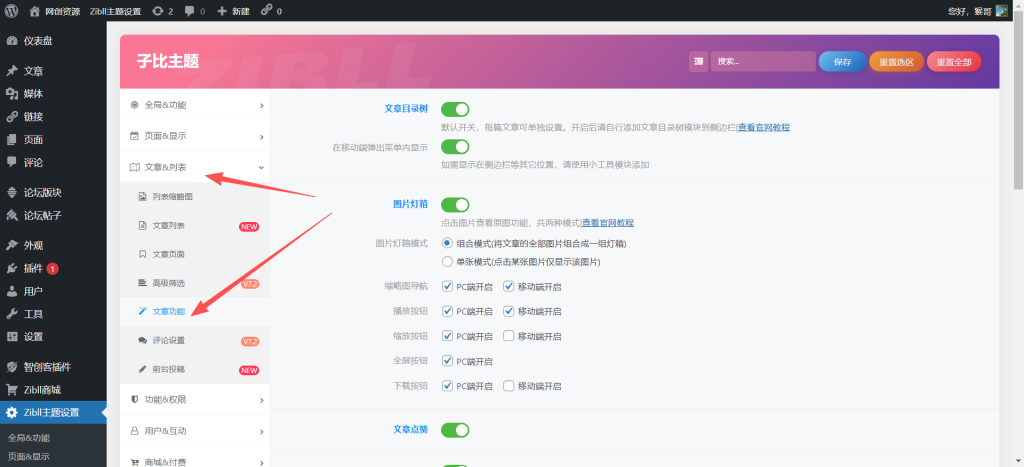Expand 页面&显示 section
Screen dimensions: 1024x467
195,137
